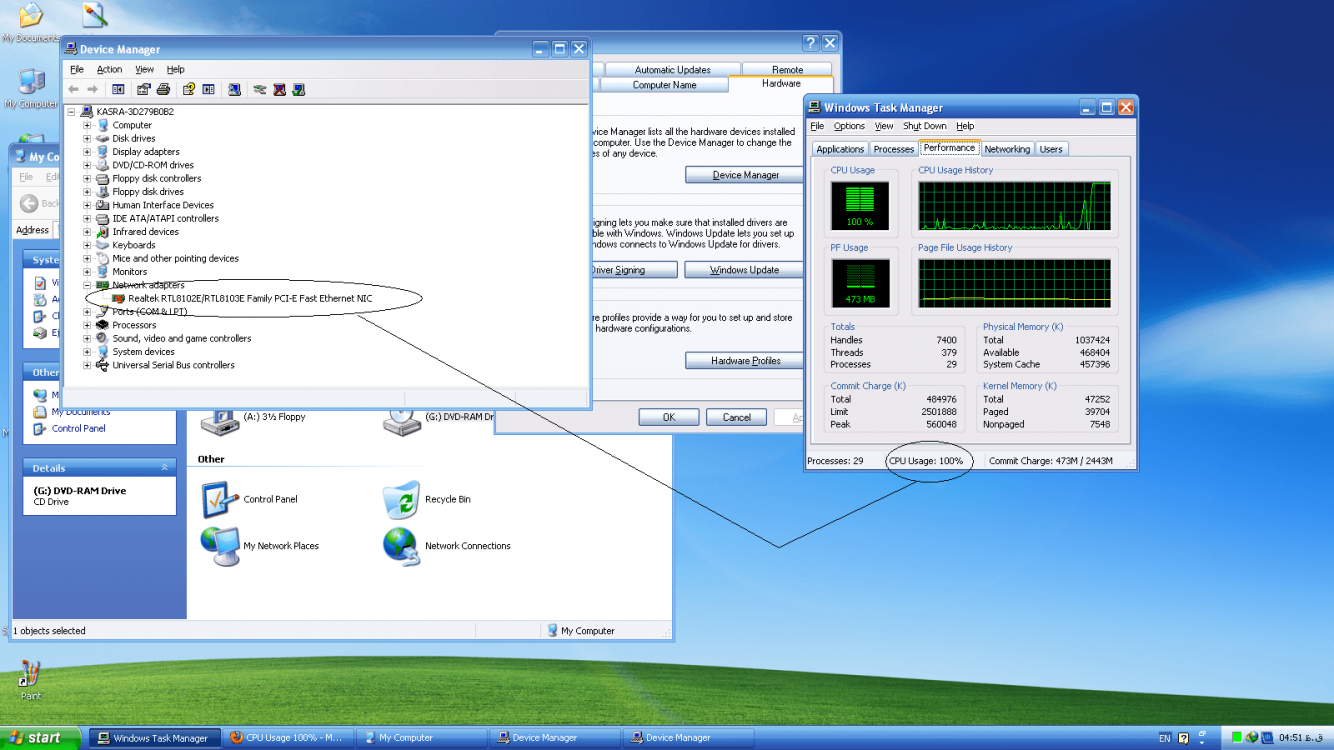Viewport: 1334px width, 750px height.
Task: Click the help question-mark icon in the taskbar tray
Action: pyautogui.click(x=1184, y=738)
